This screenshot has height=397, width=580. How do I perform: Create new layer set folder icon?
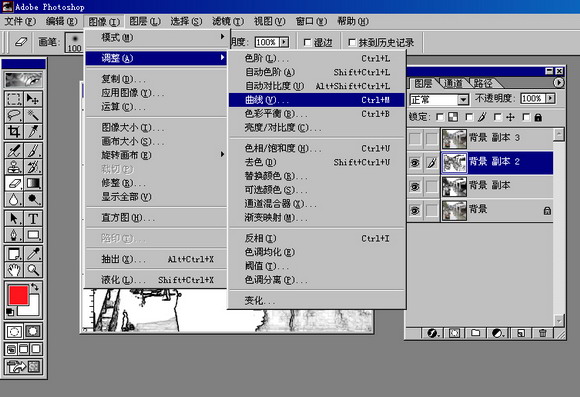[x=476, y=333]
